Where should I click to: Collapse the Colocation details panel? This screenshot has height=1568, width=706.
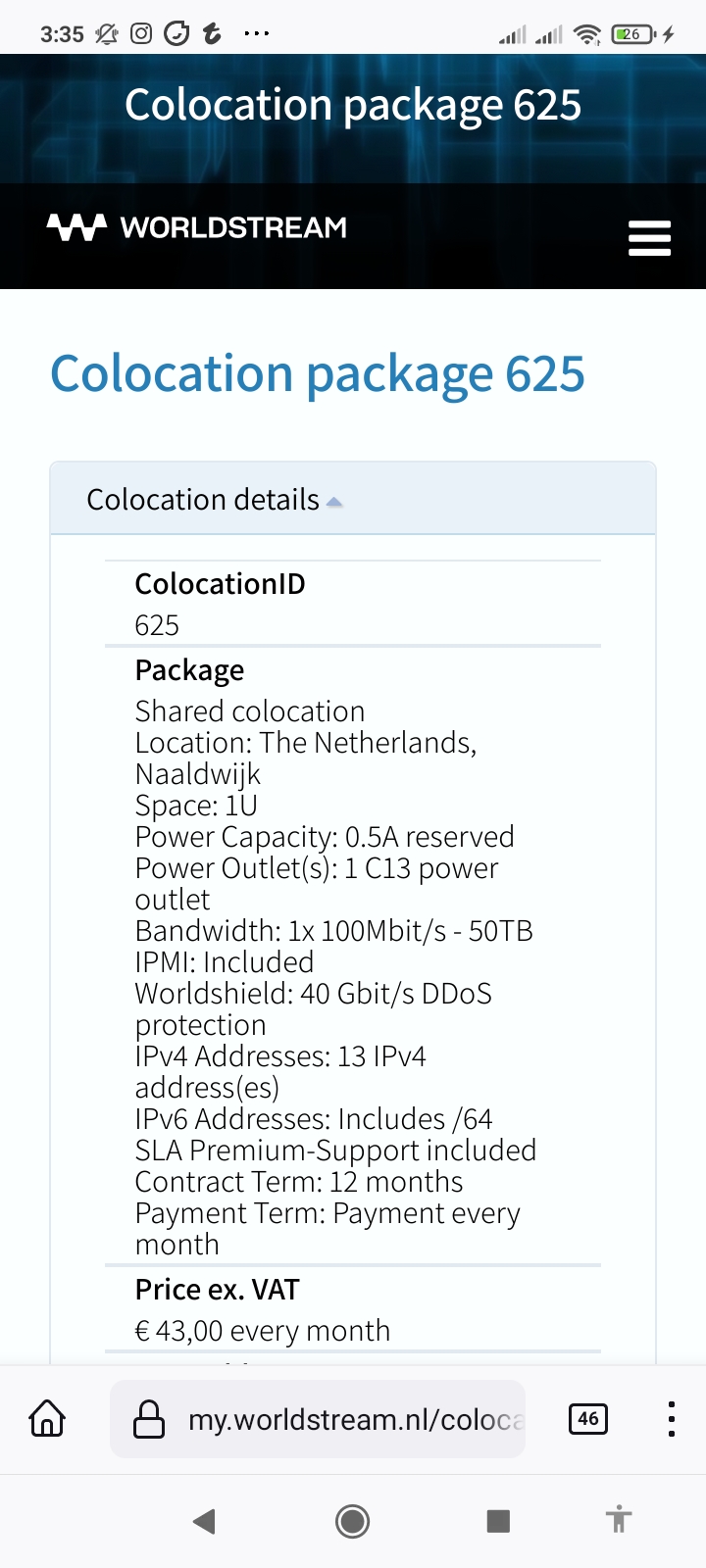(203, 500)
